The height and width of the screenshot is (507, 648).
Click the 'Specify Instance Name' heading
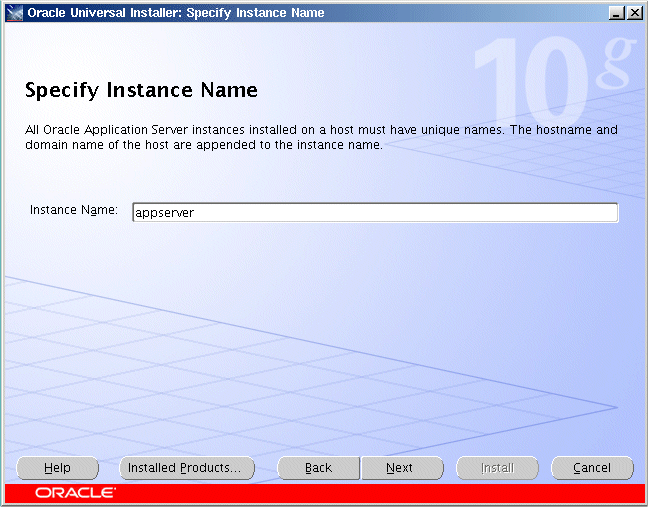click(x=141, y=90)
